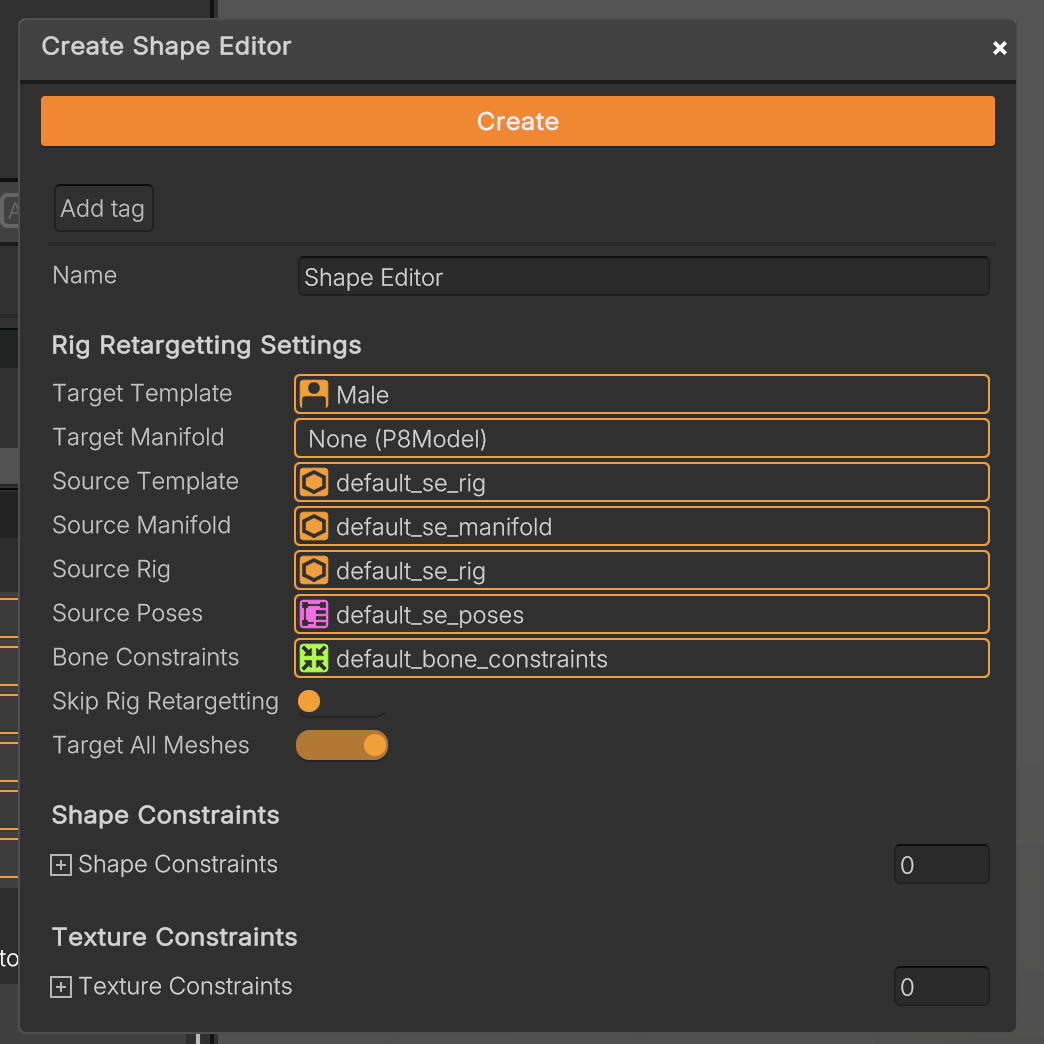Screen dimensions: 1044x1044
Task: Click the Source Manifold hexagon icon
Action: [x=314, y=527]
